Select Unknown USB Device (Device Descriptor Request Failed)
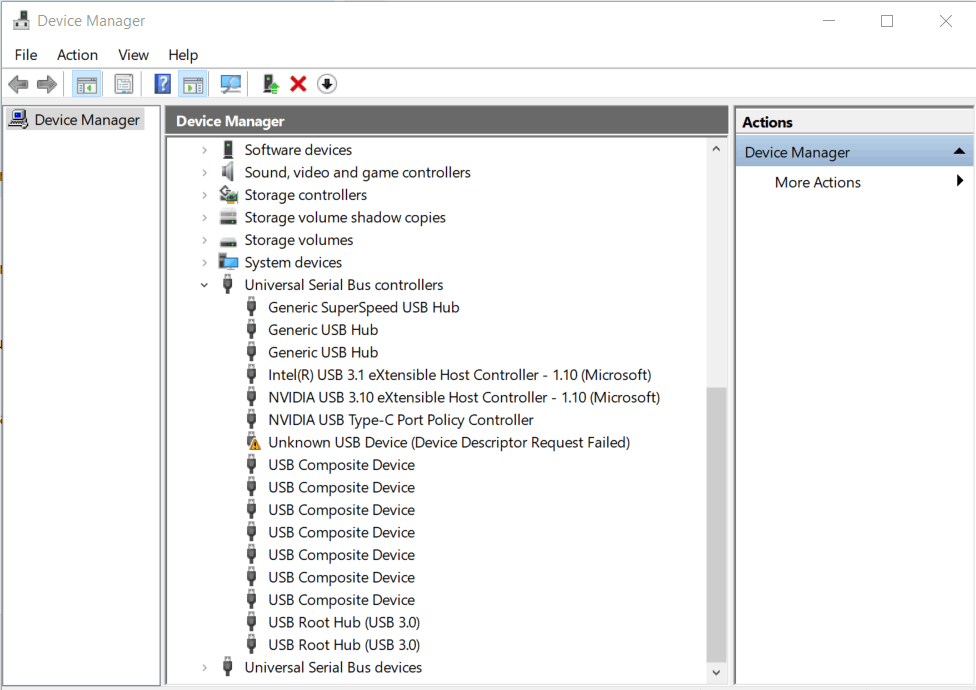The height and width of the screenshot is (690, 976). point(449,442)
